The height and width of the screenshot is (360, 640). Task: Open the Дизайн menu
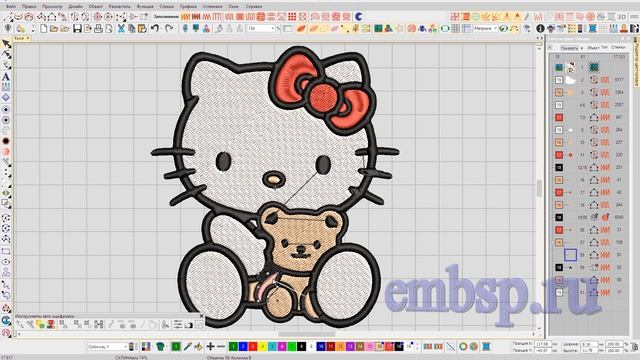(x=75, y=7)
